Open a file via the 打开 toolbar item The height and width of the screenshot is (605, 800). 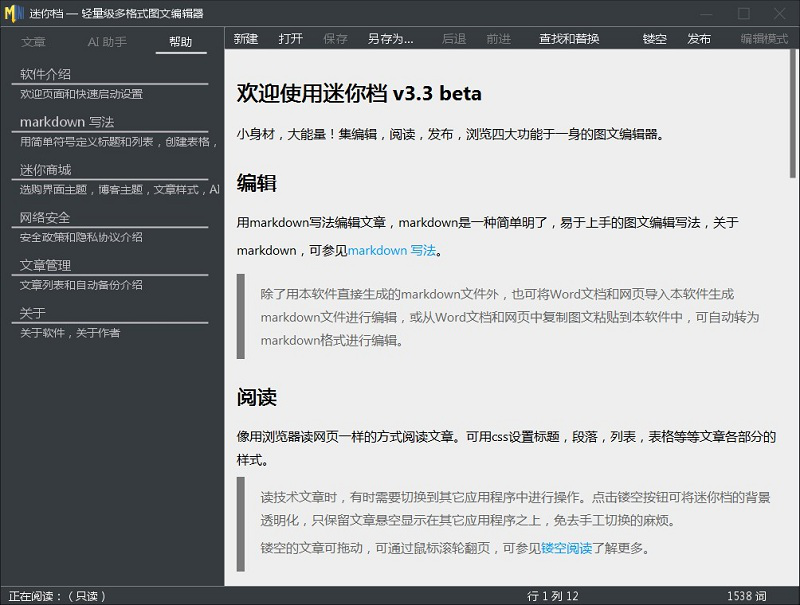[290, 37]
